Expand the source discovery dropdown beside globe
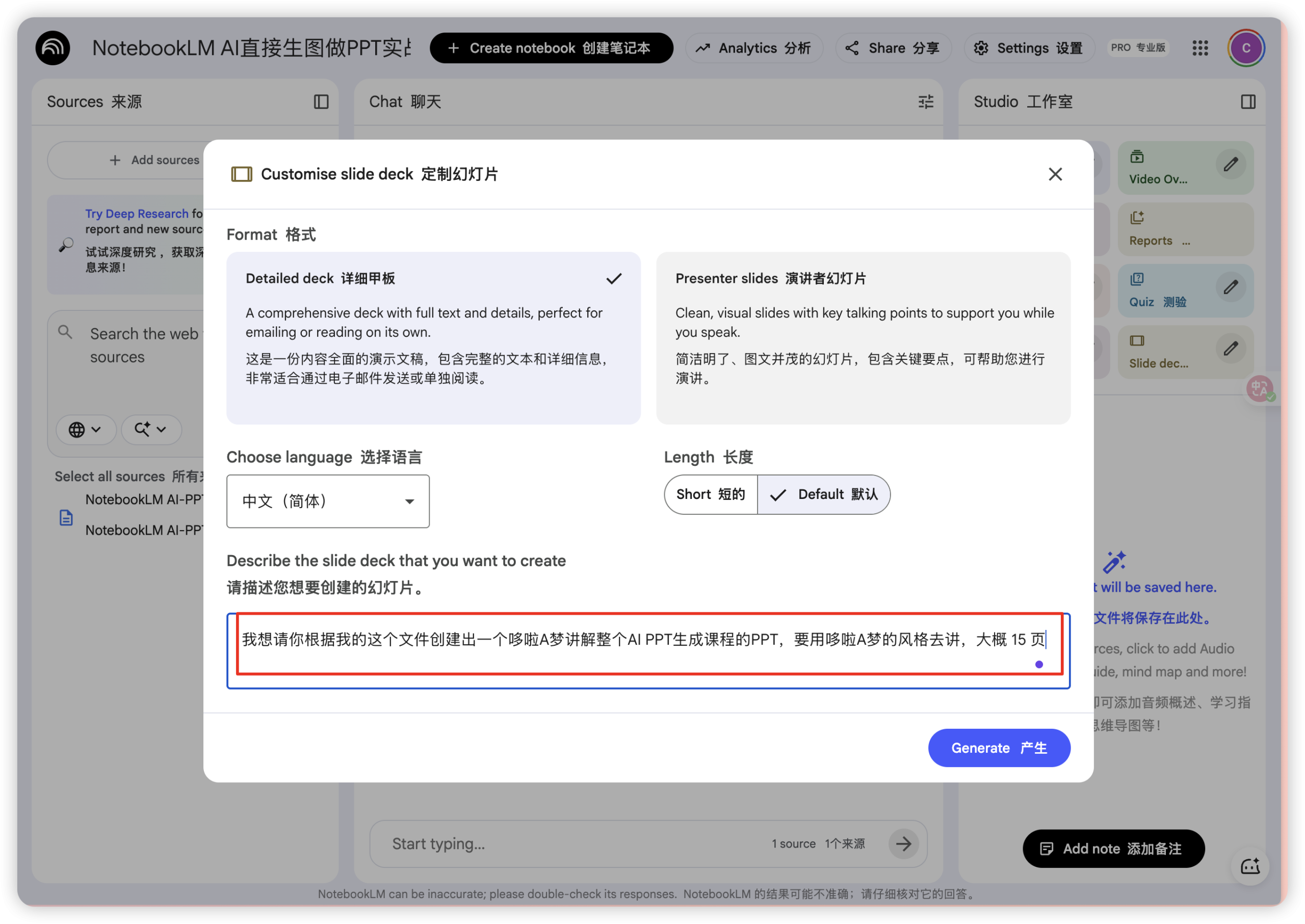Screen dimensions: 1305x924 pyautogui.click(x=151, y=430)
